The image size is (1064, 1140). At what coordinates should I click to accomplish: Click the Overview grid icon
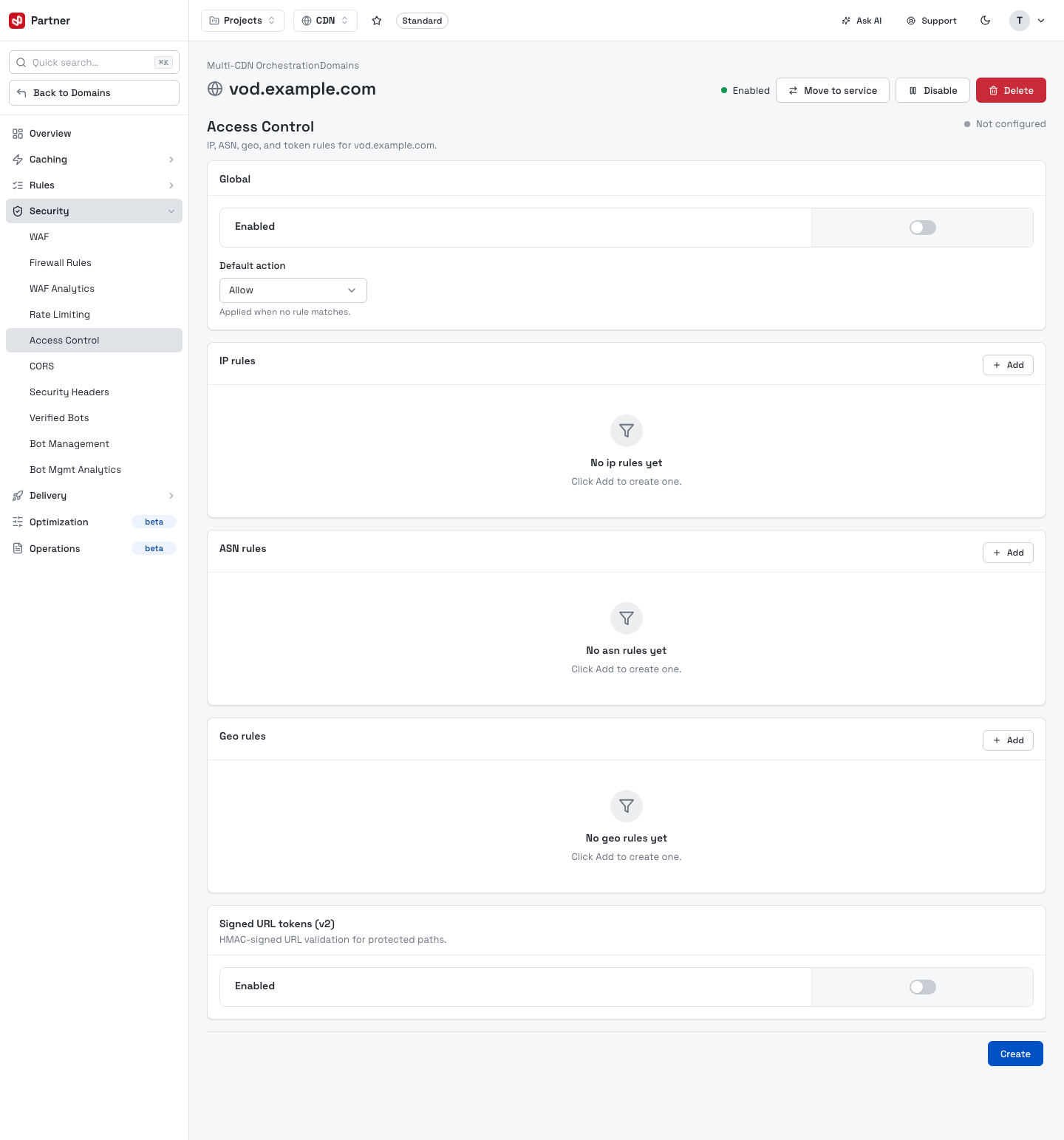[18, 134]
